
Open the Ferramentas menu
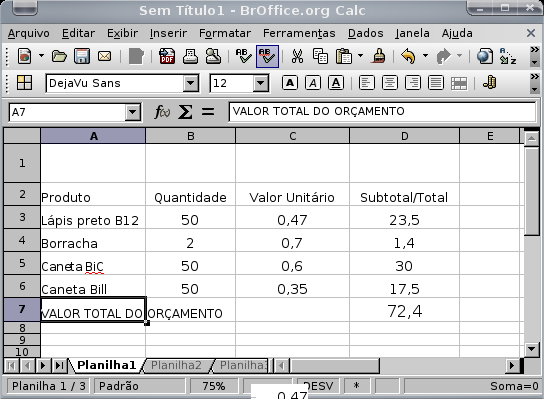(x=299, y=33)
